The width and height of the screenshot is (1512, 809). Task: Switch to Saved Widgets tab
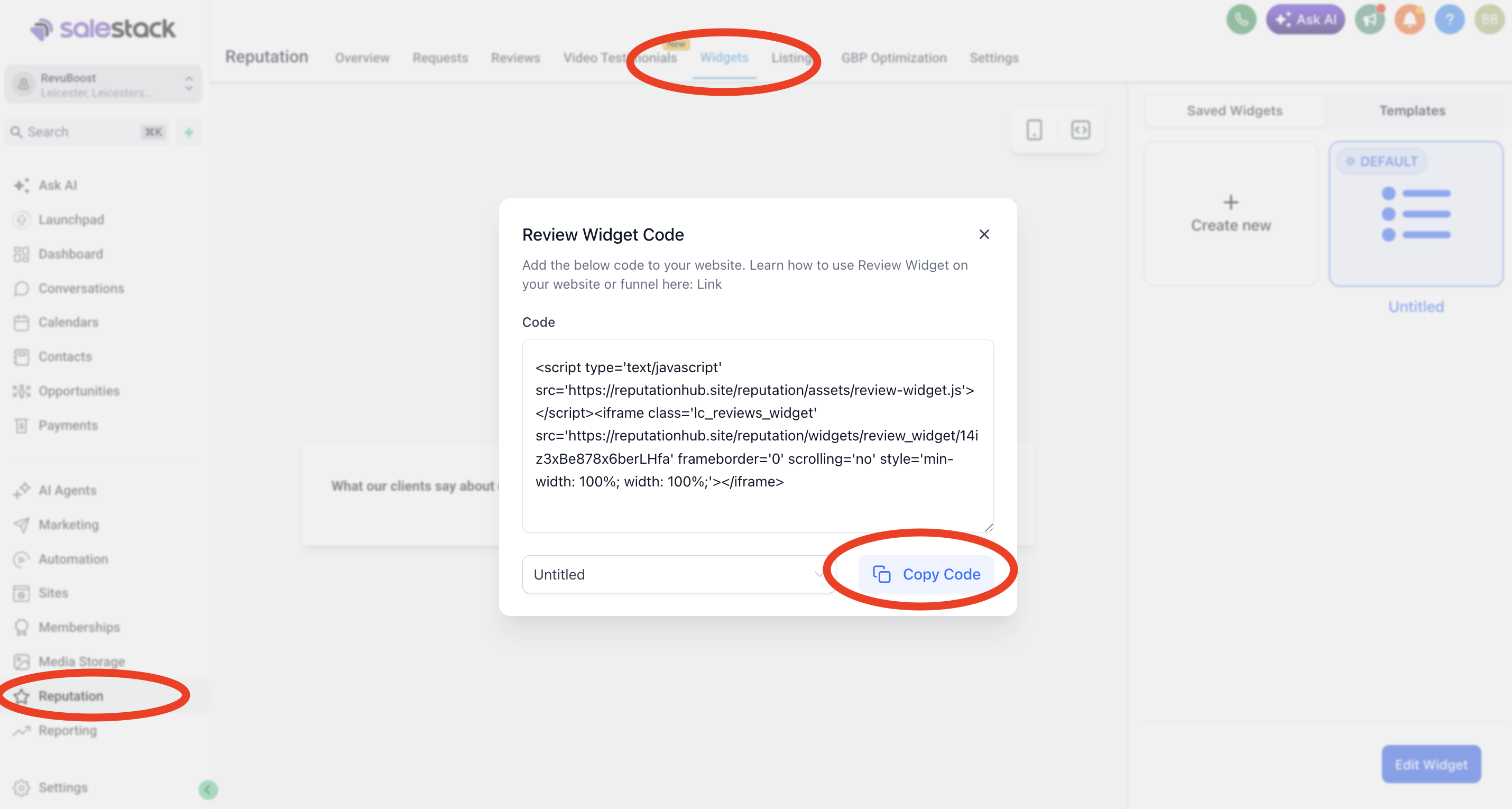[x=1234, y=111]
